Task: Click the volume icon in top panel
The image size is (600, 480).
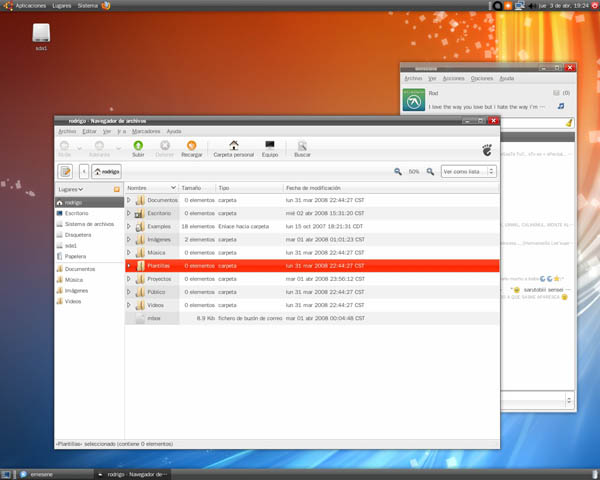Action: click(x=531, y=6)
